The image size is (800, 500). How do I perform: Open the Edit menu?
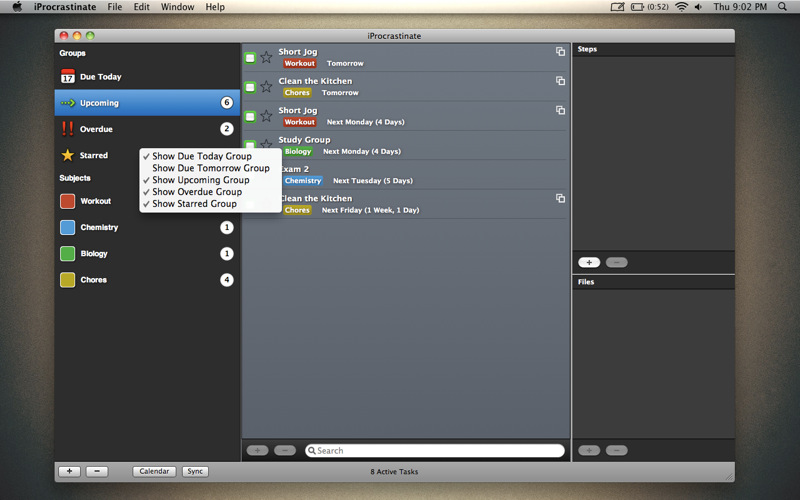coord(141,7)
